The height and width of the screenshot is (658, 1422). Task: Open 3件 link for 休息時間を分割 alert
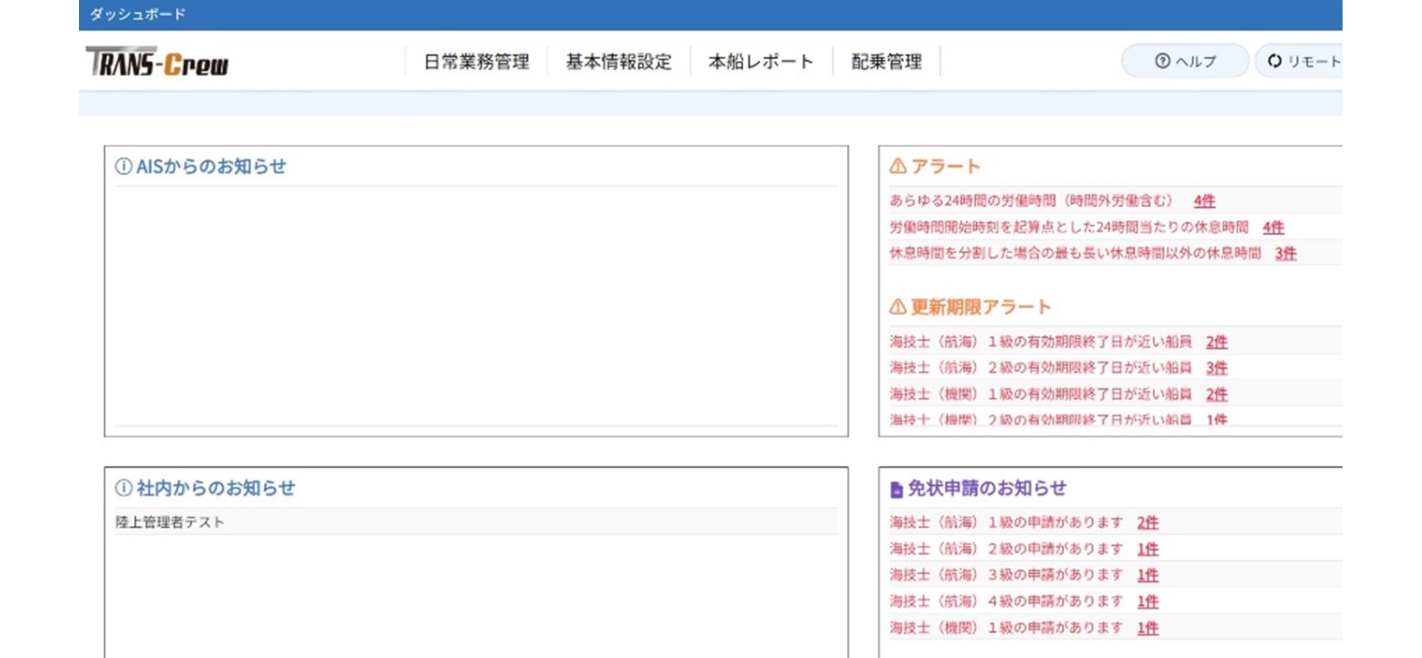(1285, 254)
